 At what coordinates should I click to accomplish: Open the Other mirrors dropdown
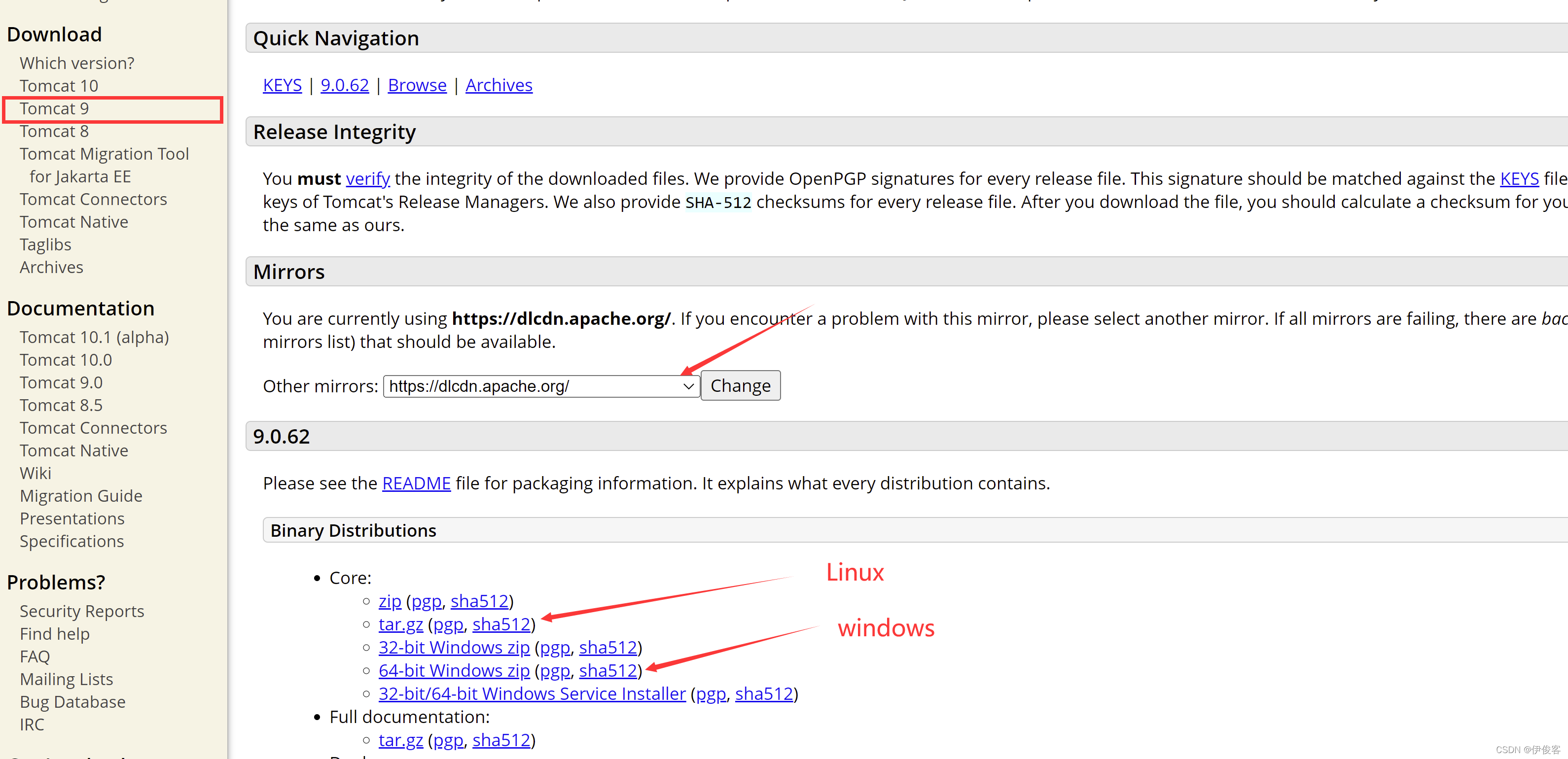[x=541, y=386]
